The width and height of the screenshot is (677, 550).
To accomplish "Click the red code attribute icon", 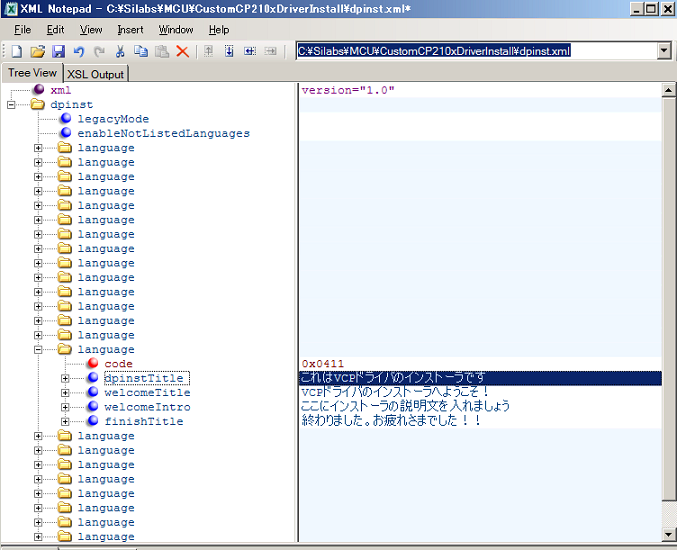I will 93,363.
